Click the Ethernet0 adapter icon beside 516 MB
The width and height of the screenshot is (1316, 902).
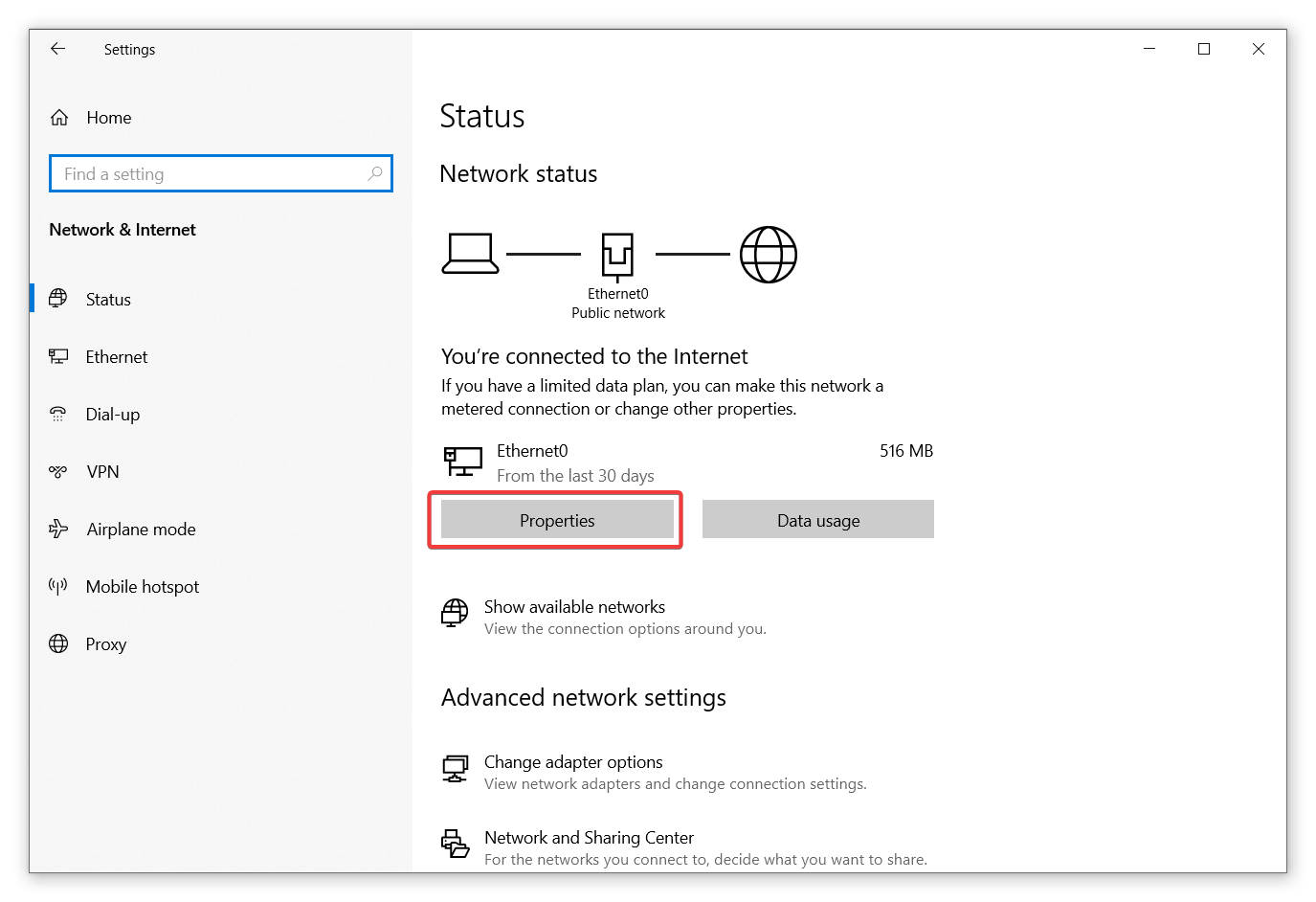coord(463,462)
